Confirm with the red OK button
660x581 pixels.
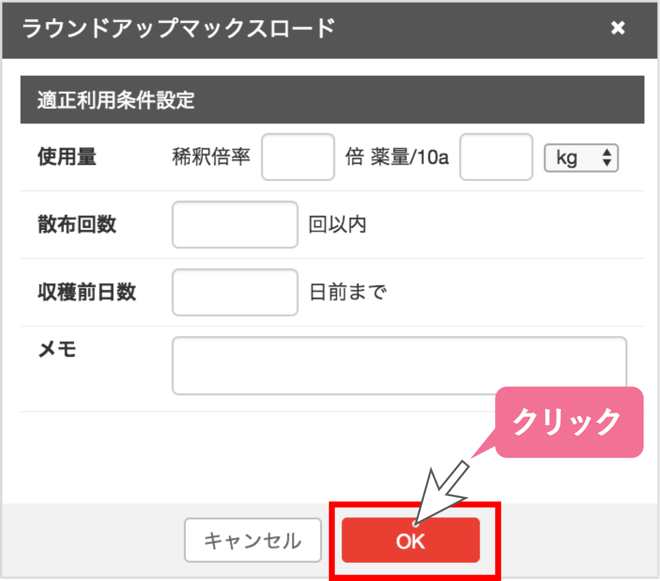click(410, 540)
